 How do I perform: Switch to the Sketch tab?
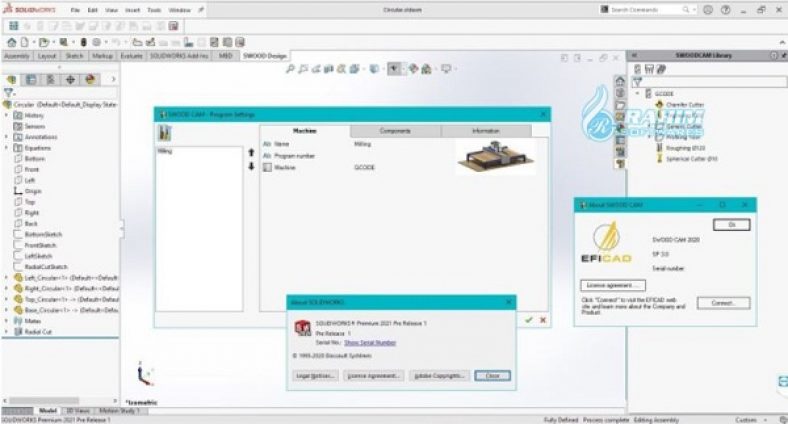(x=74, y=56)
